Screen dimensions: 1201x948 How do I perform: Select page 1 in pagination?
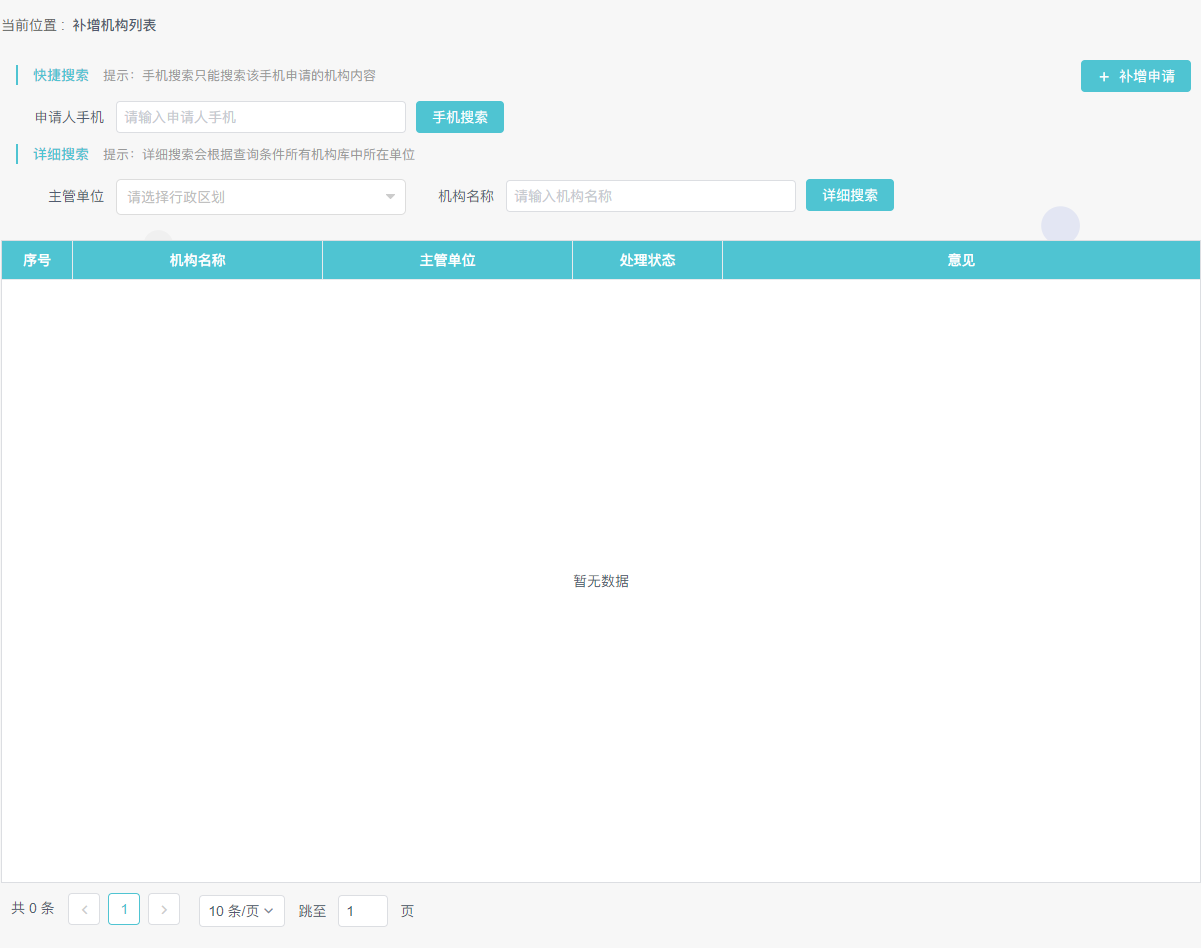124,910
